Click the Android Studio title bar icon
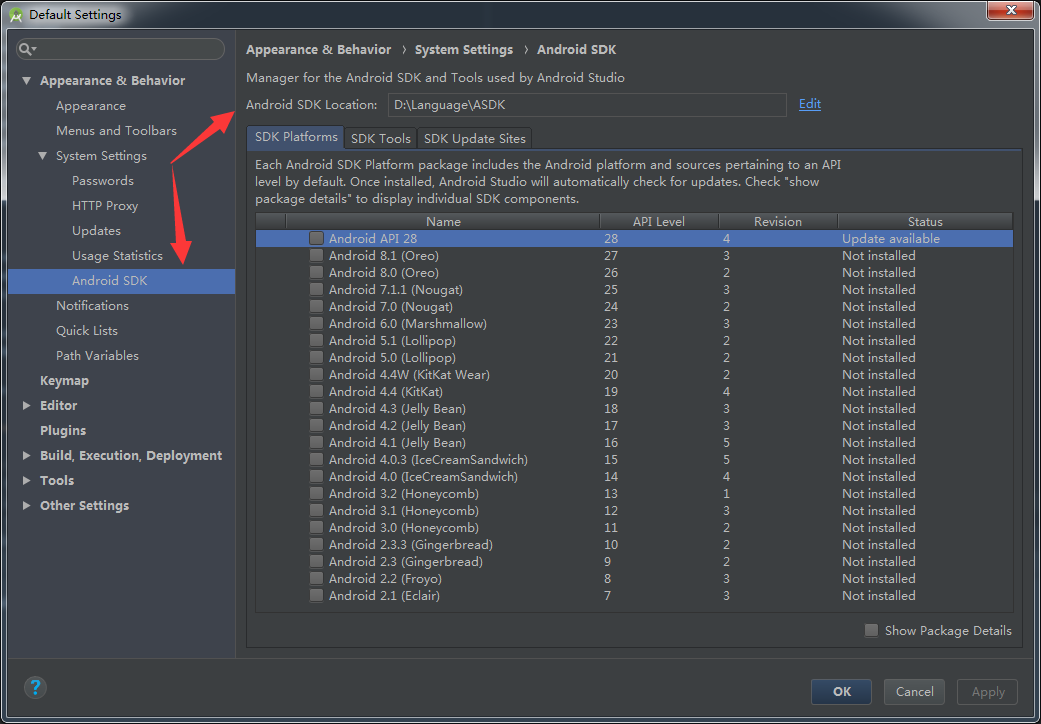 (x=15, y=14)
